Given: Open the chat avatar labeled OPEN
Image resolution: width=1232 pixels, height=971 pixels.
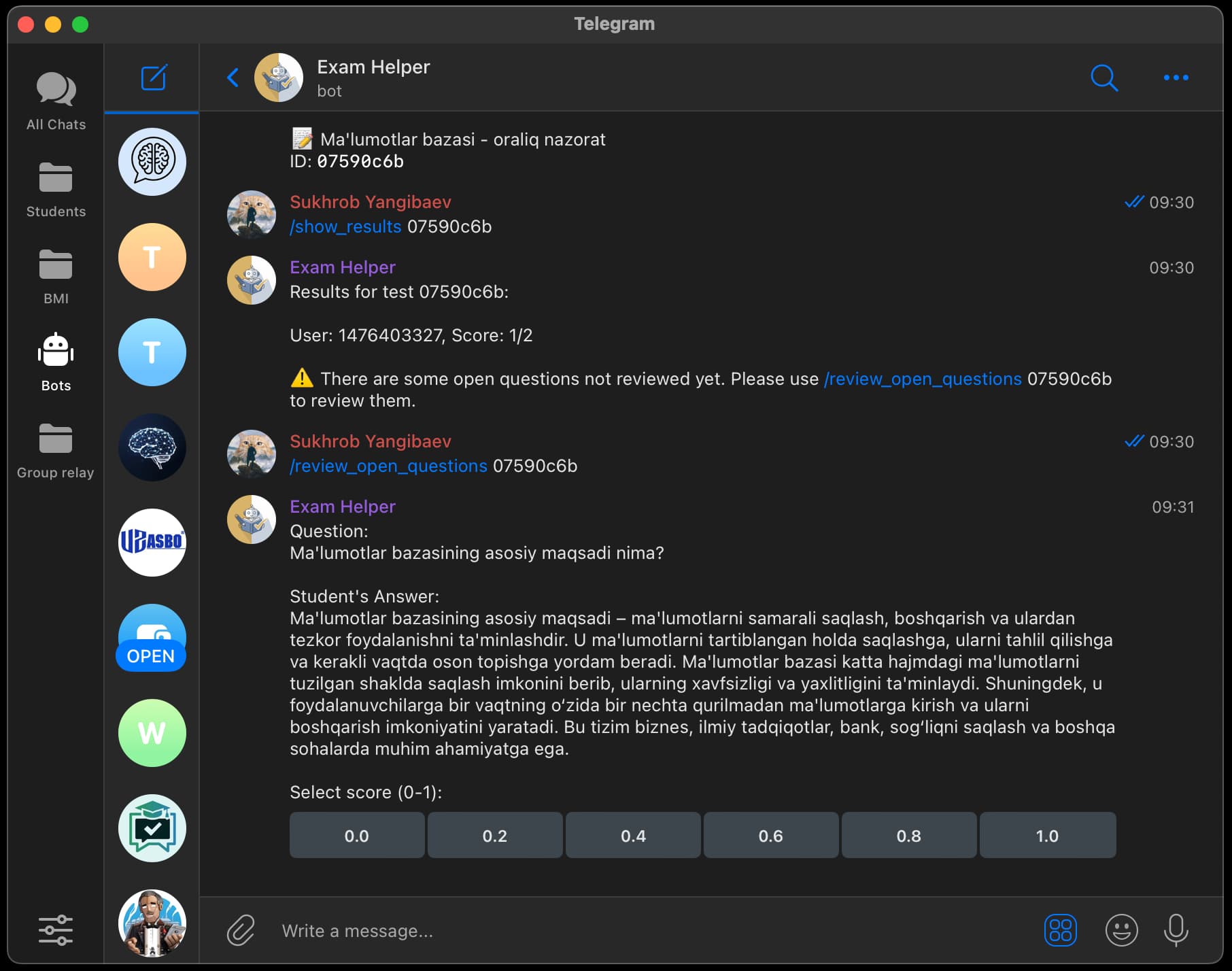Looking at the screenshot, I should (x=152, y=638).
